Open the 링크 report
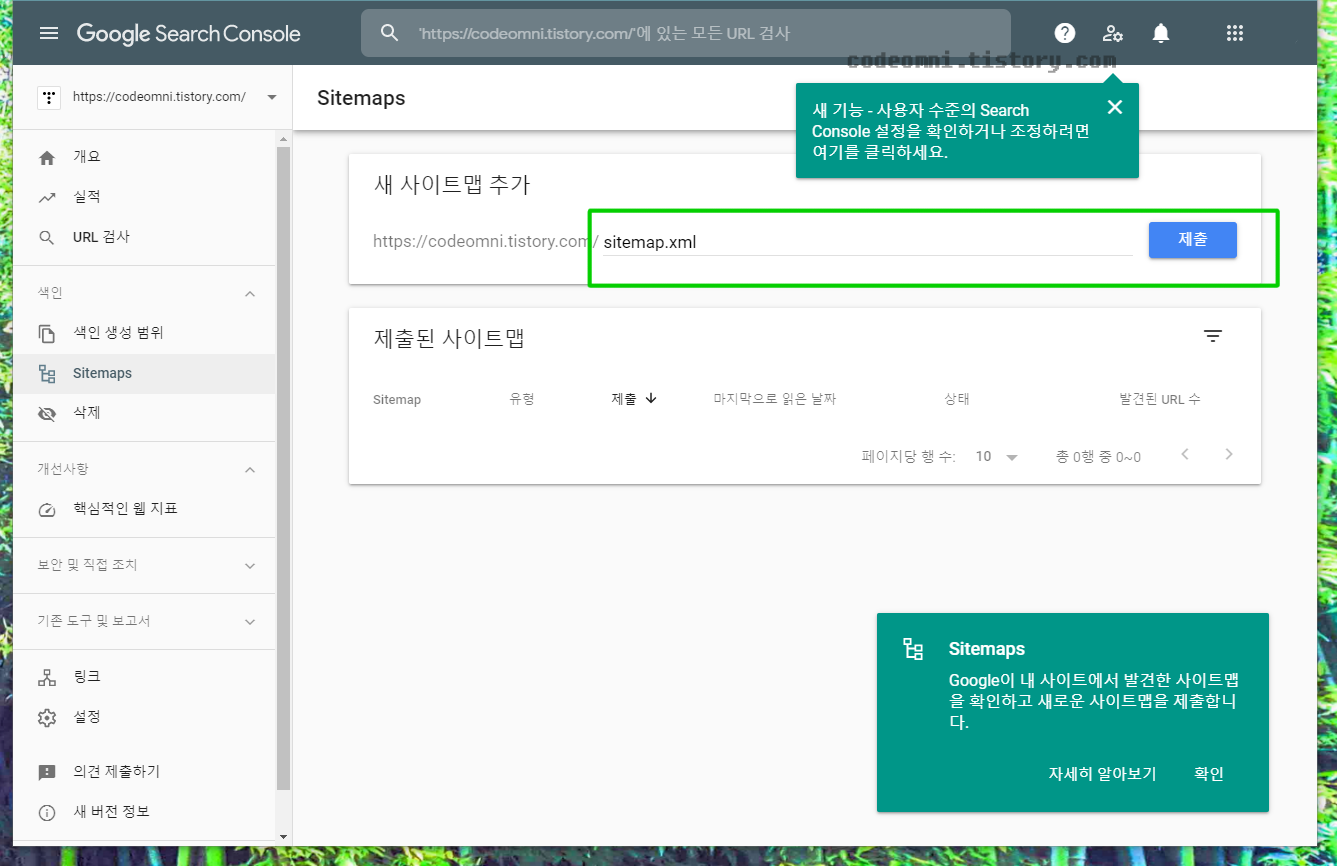Screen dimensions: 1337x866 [x=145, y=677]
